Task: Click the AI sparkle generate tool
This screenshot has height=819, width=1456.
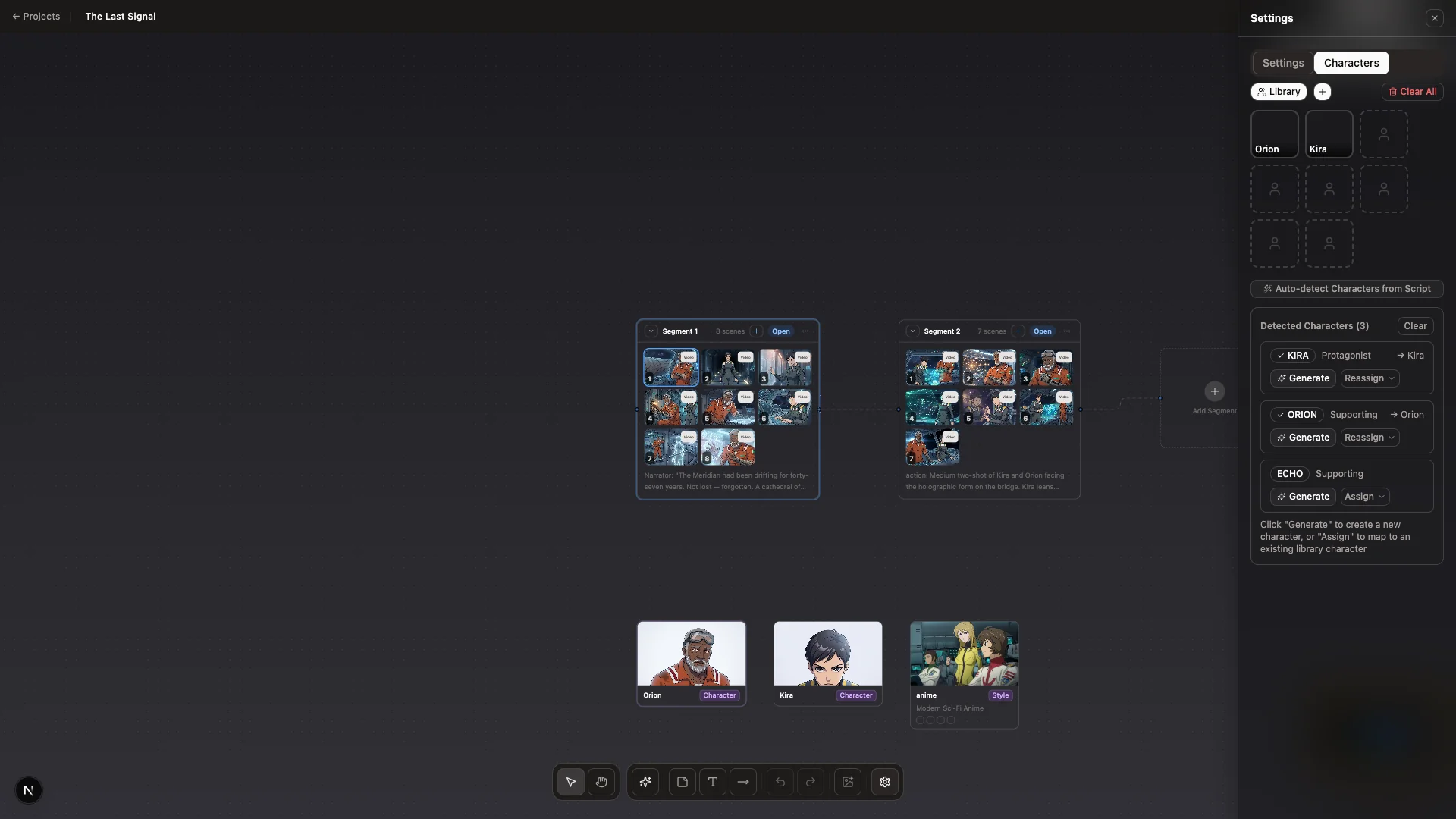Action: tap(645, 782)
